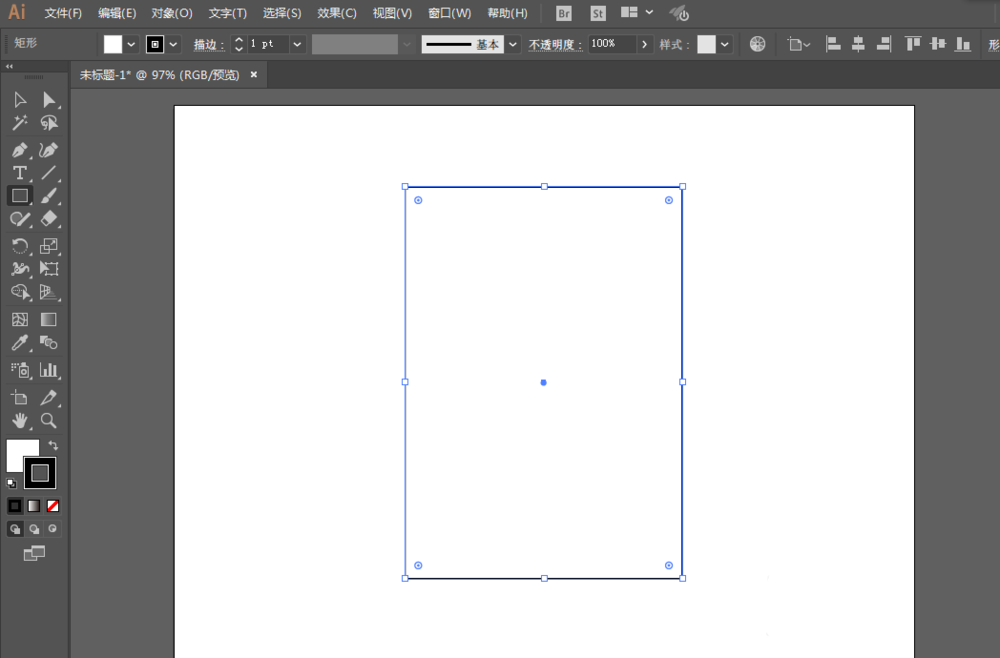The width and height of the screenshot is (1000, 658).
Task: Select the Shaper pencil tool
Action: [20, 219]
